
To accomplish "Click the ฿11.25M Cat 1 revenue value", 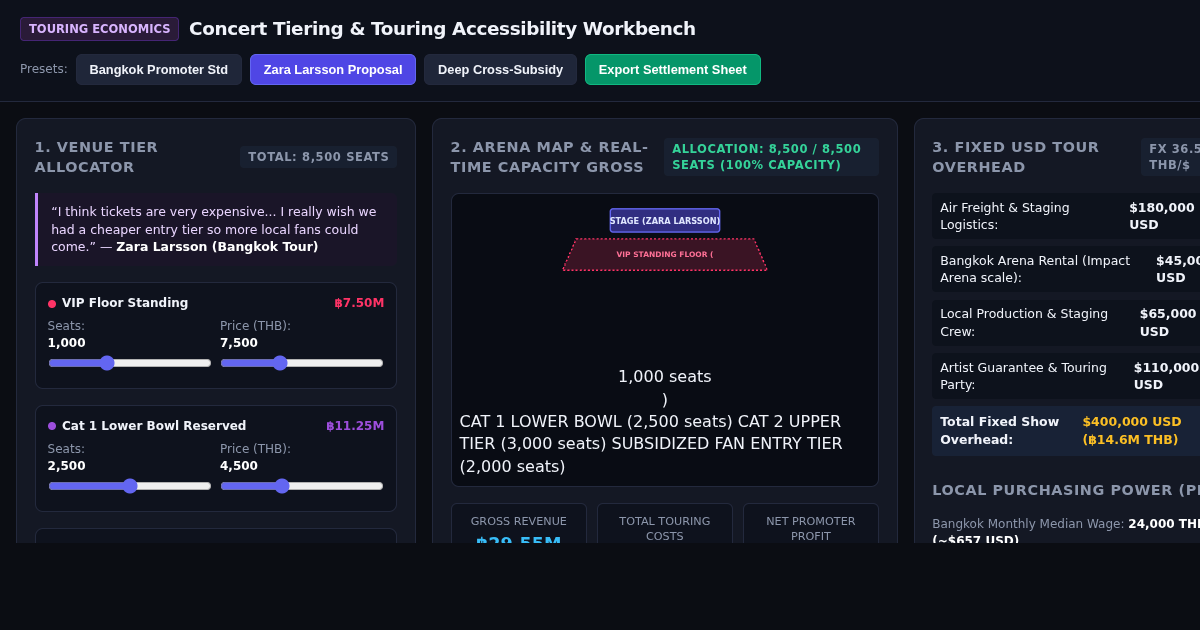I will point(355,426).
